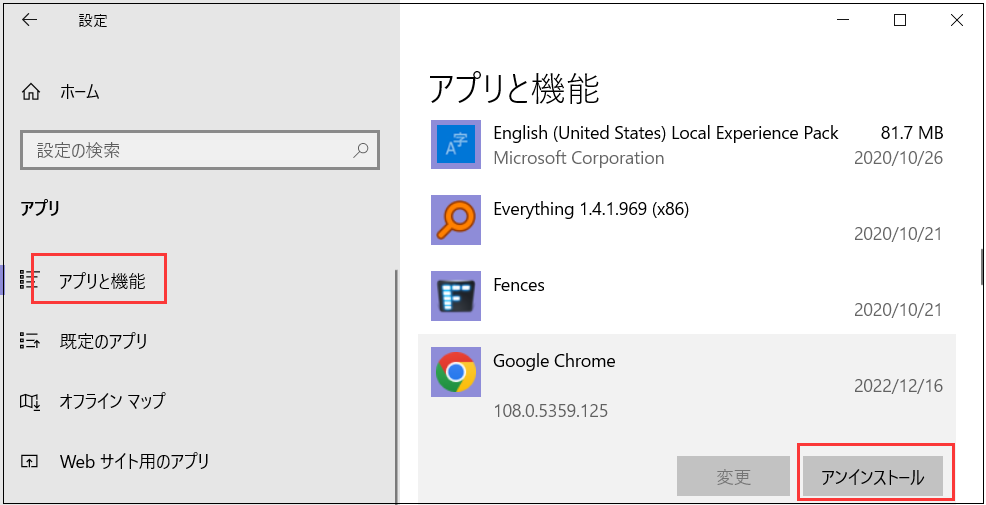Click the icon beside 既定のアプリ
Screen dimensions: 986x505
point(30,341)
